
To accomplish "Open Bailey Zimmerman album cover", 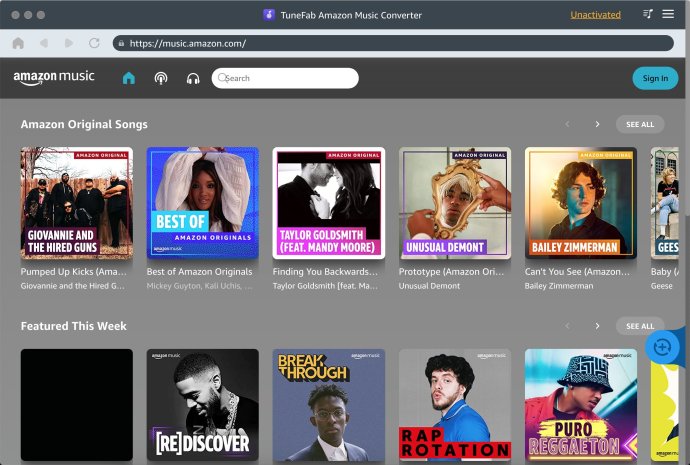I will click(581, 203).
